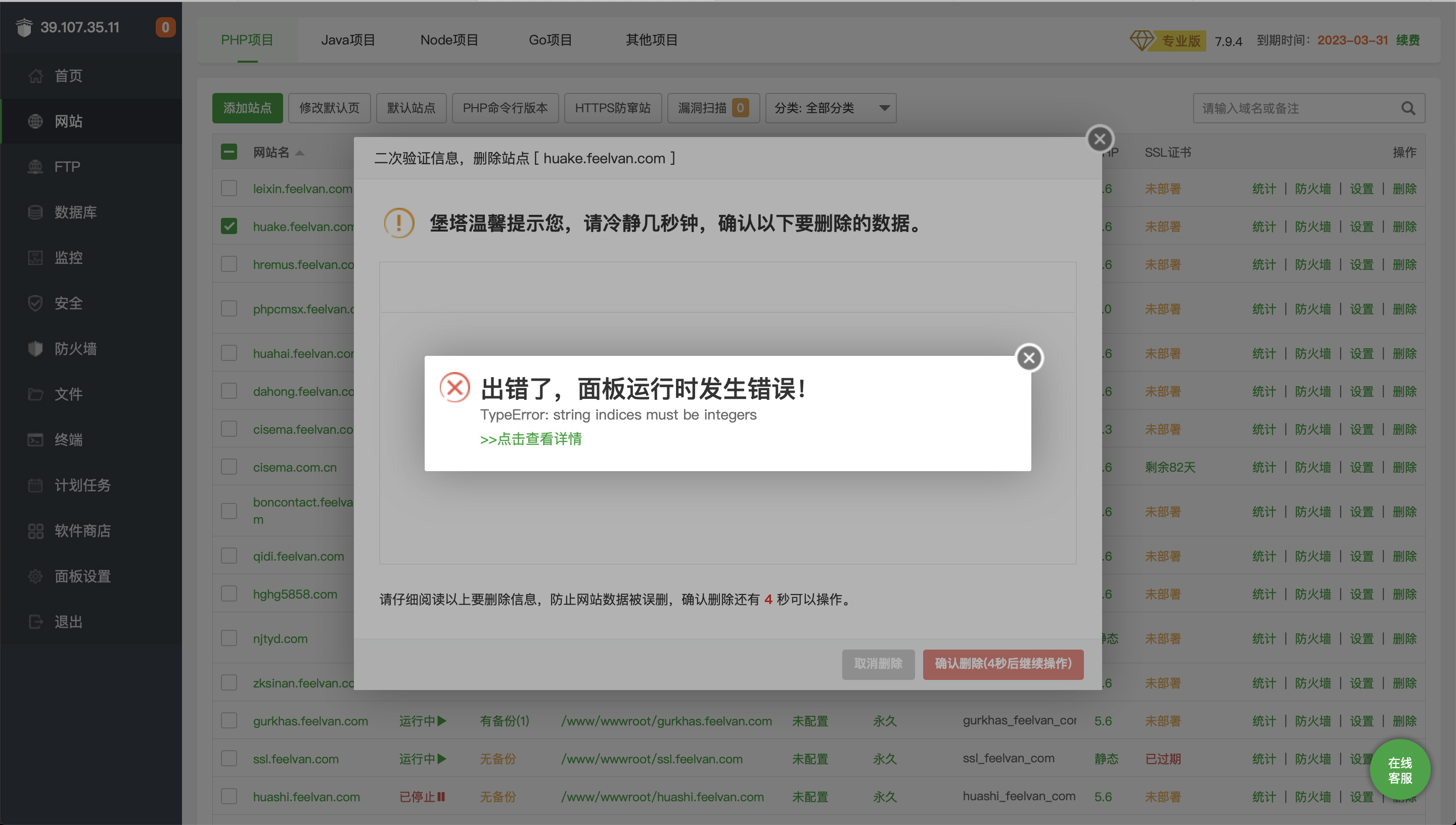The width and height of the screenshot is (1456, 825).
Task: Open 安全 shield icon in sidebar
Action: [x=35, y=303]
